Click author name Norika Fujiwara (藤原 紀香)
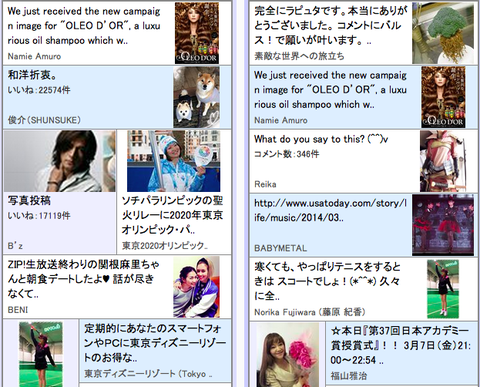 (x=310, y=312)
